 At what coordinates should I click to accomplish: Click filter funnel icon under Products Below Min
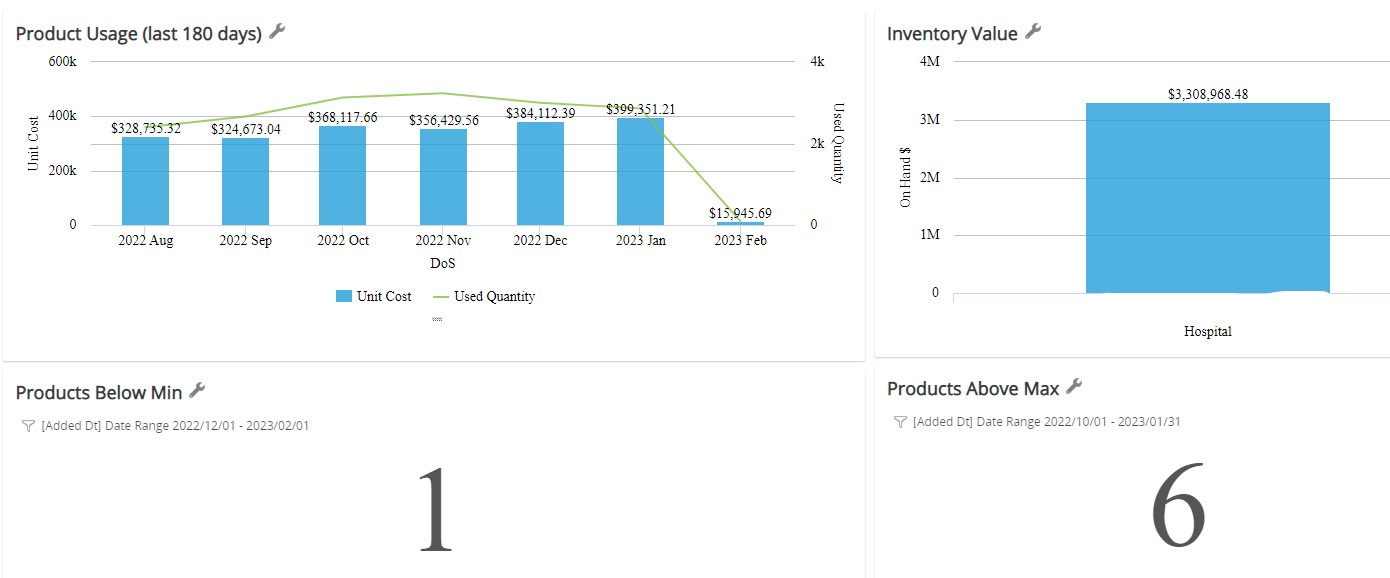pyautogui.click(x=28, y=426)
